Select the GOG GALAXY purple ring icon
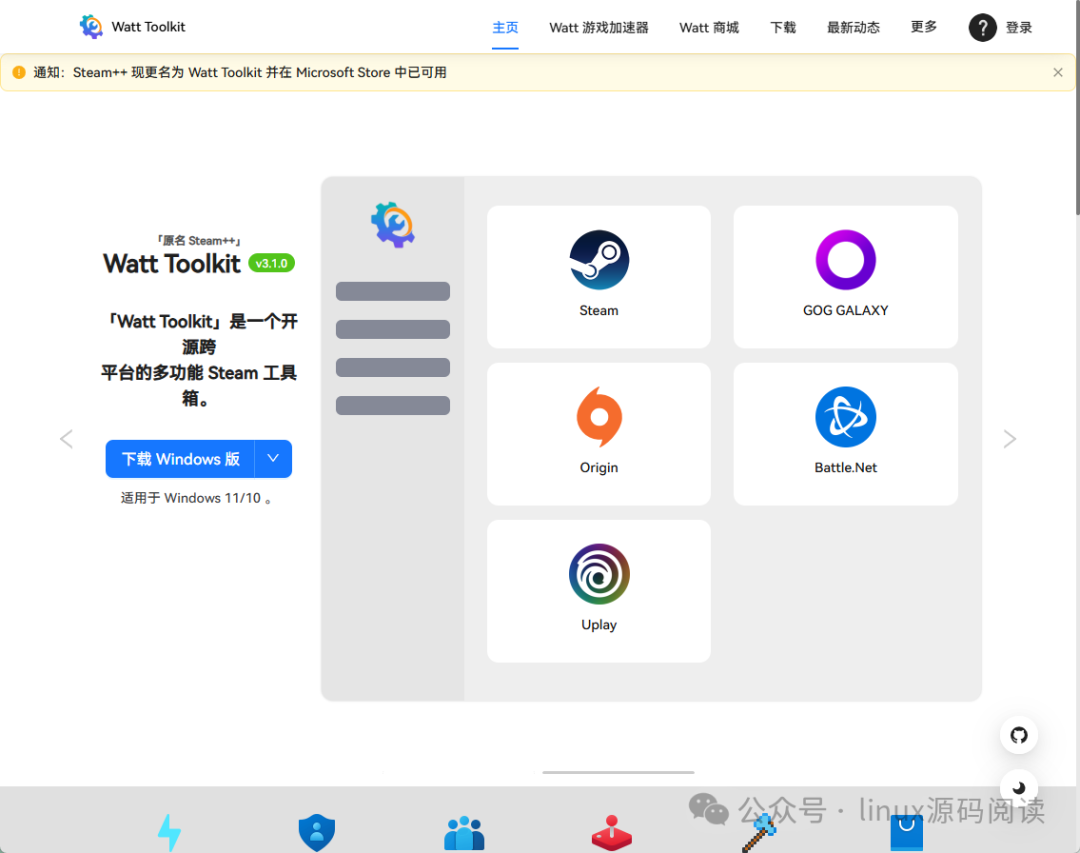Viewport: 1080px width, 853px height. click(845, 260)
